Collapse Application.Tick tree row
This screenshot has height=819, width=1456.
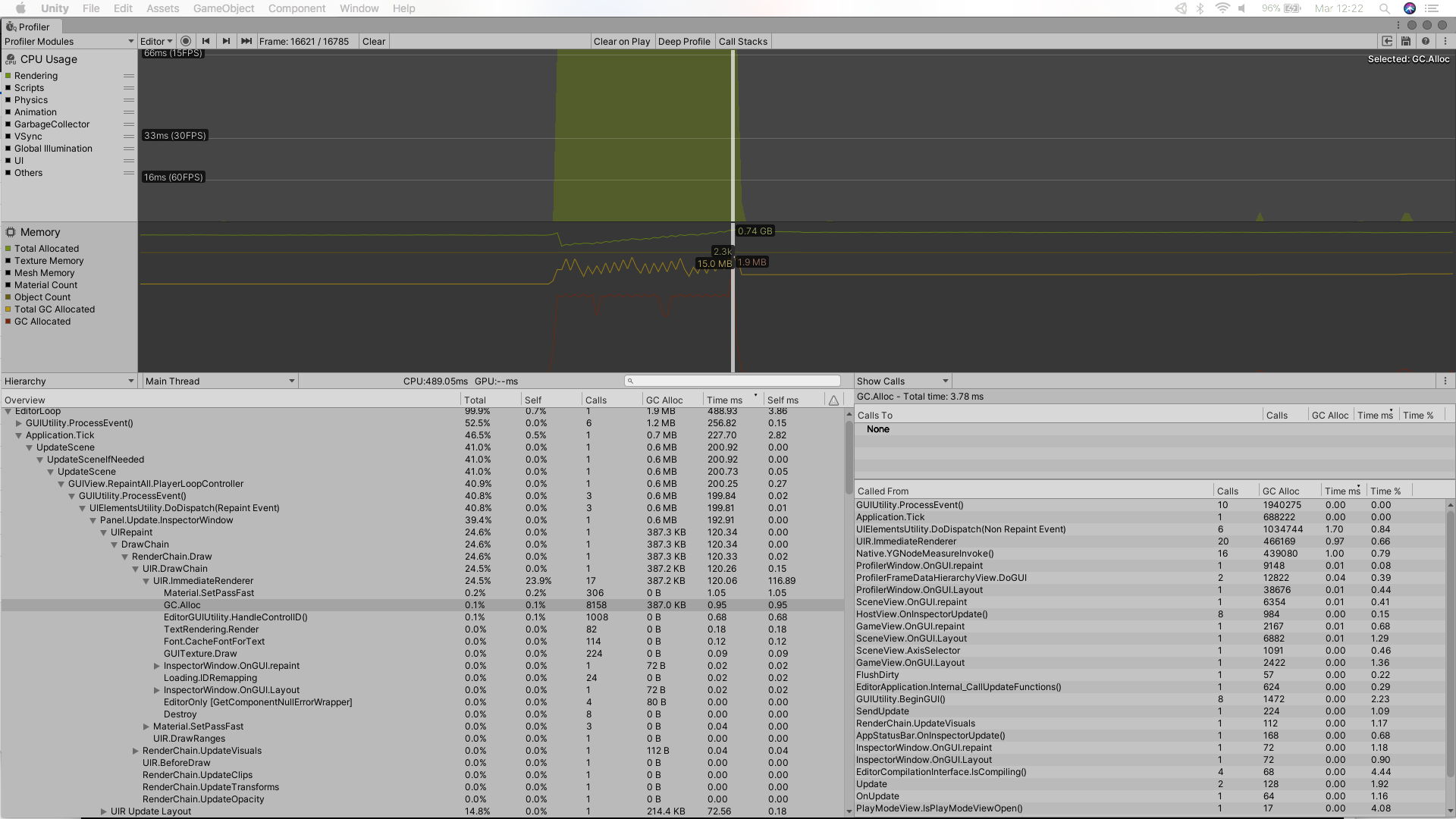coord(19,435)
